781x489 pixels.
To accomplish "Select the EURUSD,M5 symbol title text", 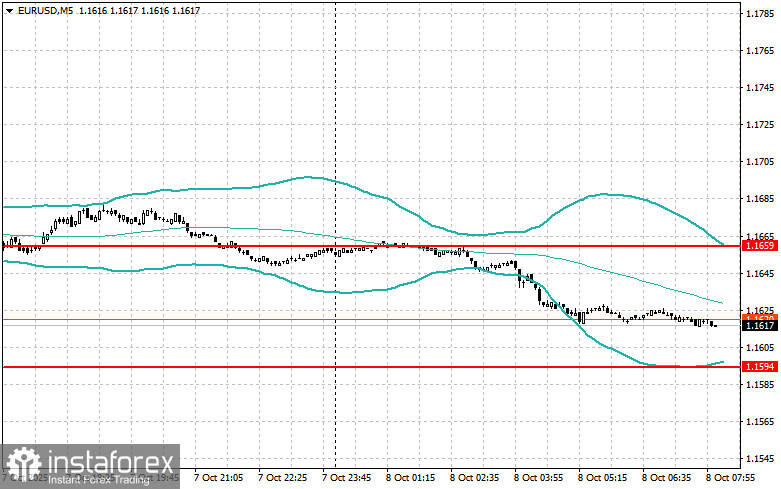I will 45,10.
